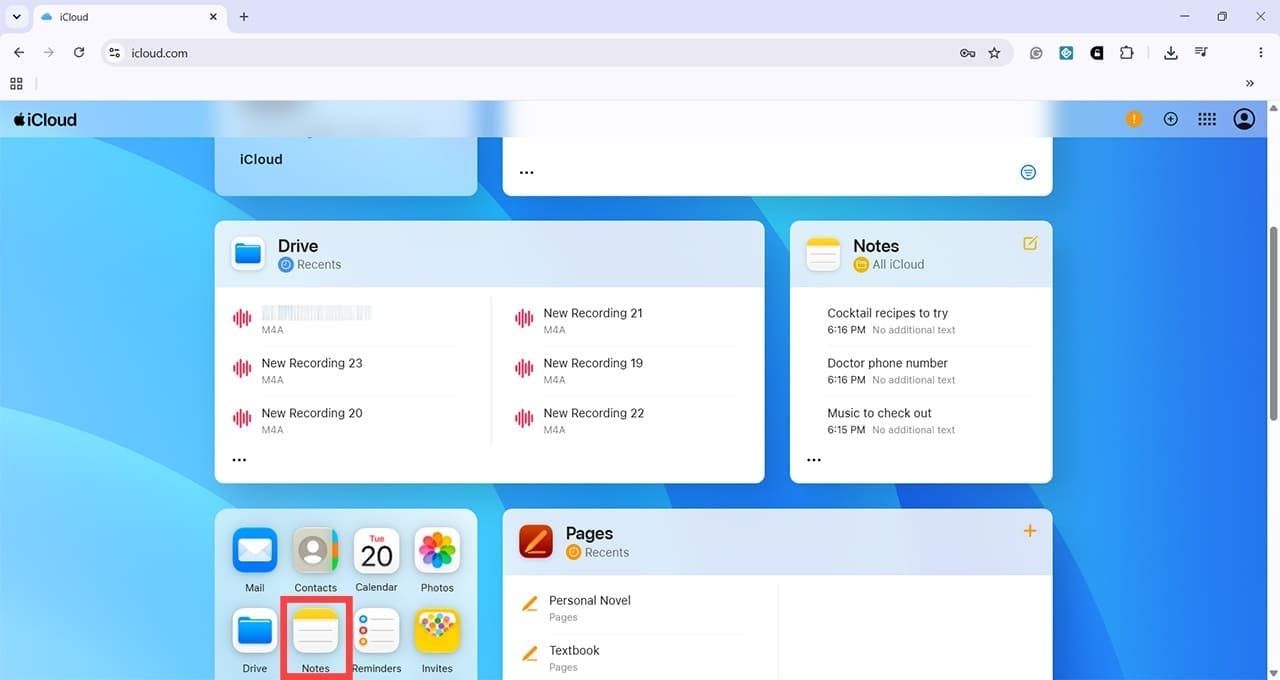The image size is (1280, 680).
Task: Open the bookmarks apps grid
Action: click(16, 84)
